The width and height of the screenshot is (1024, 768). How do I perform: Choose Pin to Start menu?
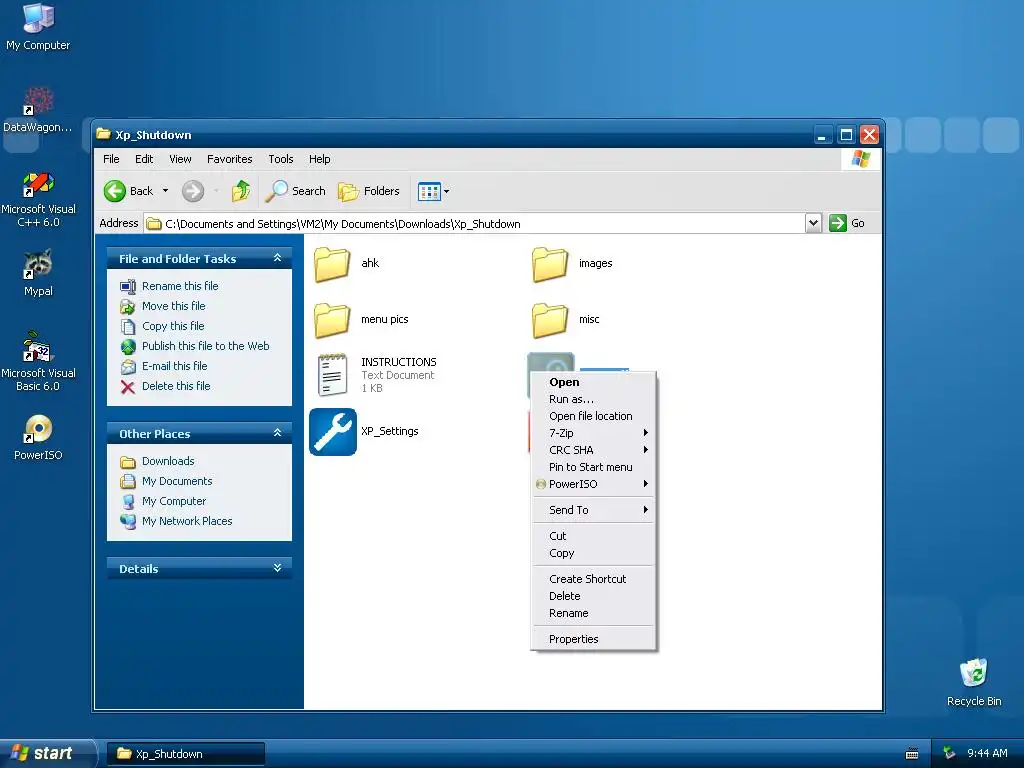(593, 467)
